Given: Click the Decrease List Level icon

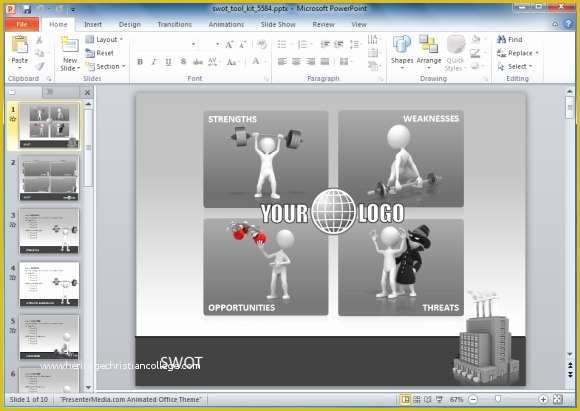Looking at the screenshot, I should 325,45.
